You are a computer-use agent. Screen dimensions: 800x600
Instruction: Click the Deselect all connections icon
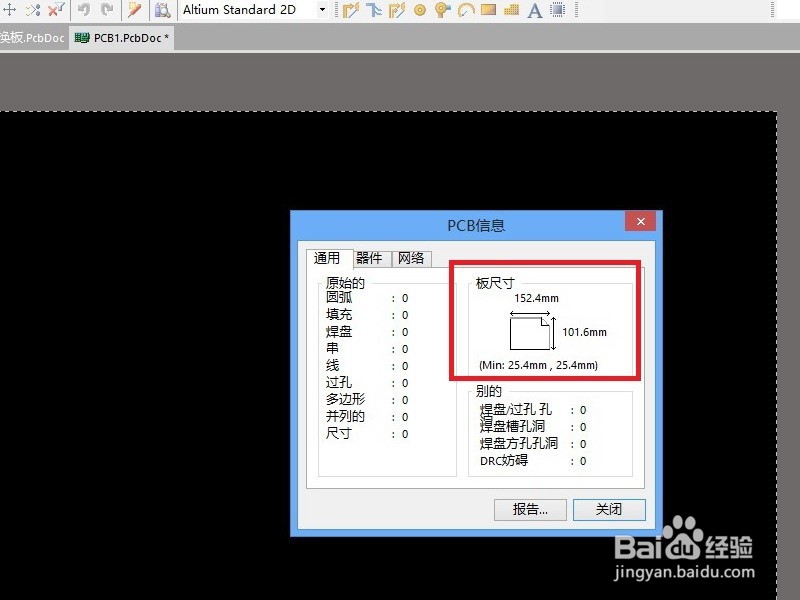tap(33, 9)
